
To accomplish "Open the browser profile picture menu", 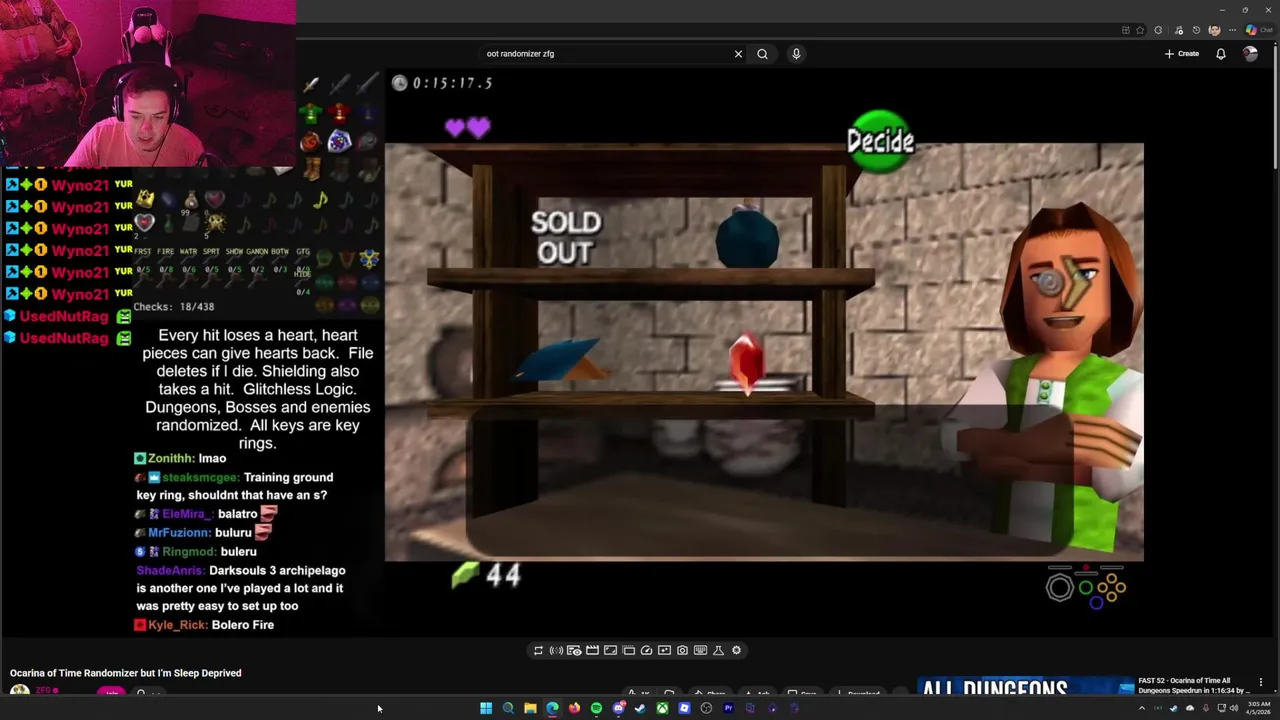I will coord(1215,30).
